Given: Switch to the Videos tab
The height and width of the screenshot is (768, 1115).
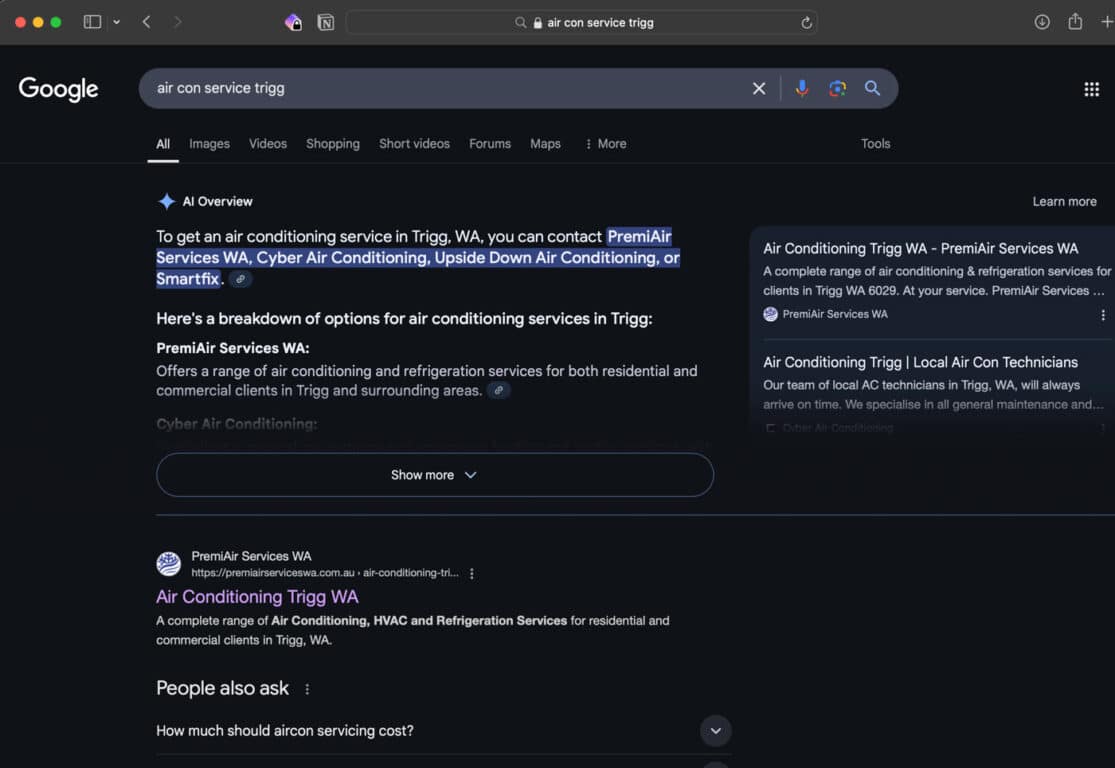Looking at the screenshot, I should coord(268,144).
